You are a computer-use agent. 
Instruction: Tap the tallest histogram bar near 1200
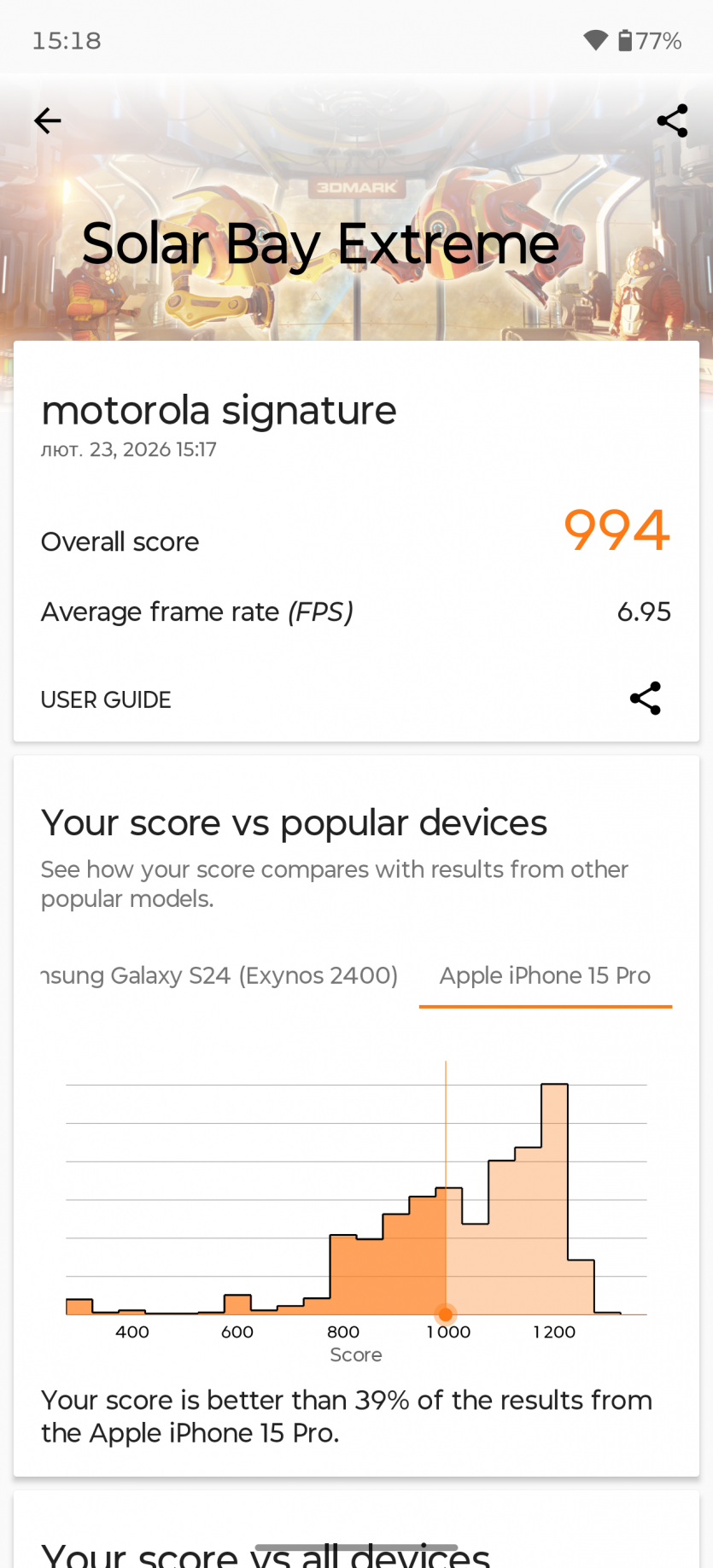tap(554, 1196)
